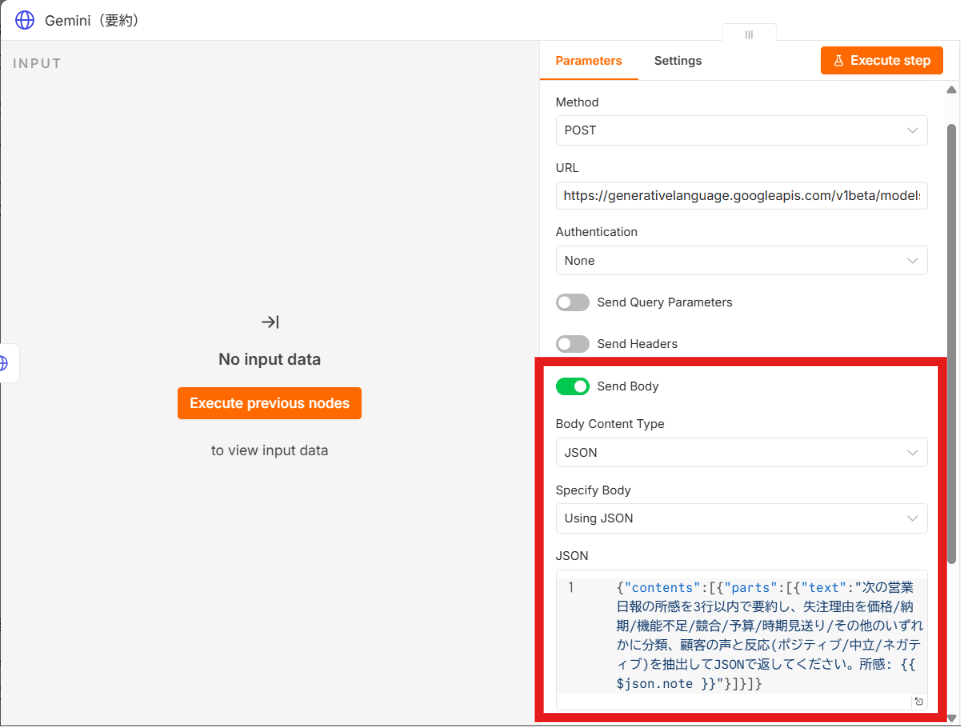Image resolution: width=961 pixels, height=727 pixels.
Task: Expand the Specify Body dropdown
Action: point(742,519)
